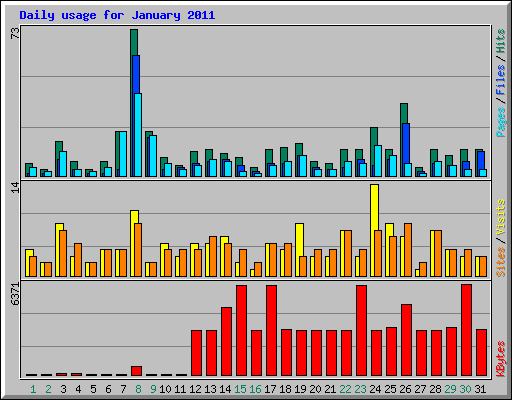Click day 30 on the date axis
Image resolution: width=512 pixels, height=400 pixels.
(465, 389)
